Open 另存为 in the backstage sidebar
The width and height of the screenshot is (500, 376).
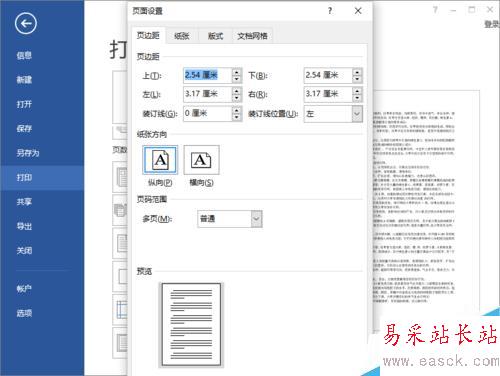pyautogui.click(x=28, y=153)
